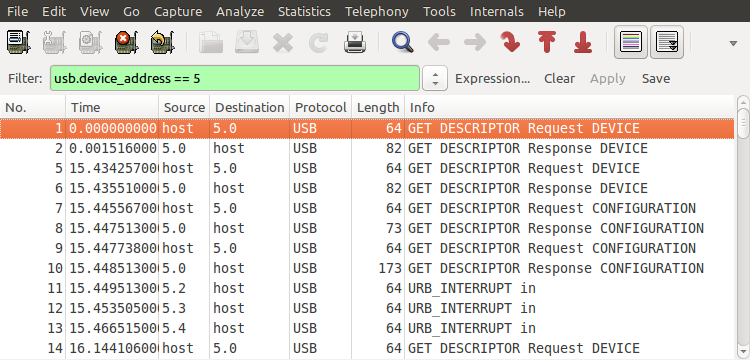Click the Apply filter button
This screenshot has height=360, width=750.
click(x=607, y=78)
